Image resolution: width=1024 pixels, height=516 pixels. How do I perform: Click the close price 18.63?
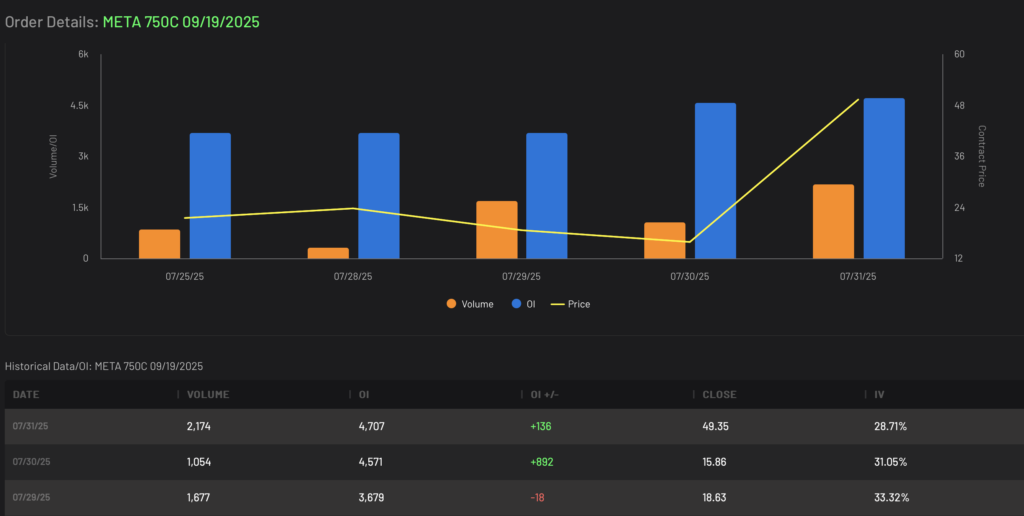click(714, 497)
